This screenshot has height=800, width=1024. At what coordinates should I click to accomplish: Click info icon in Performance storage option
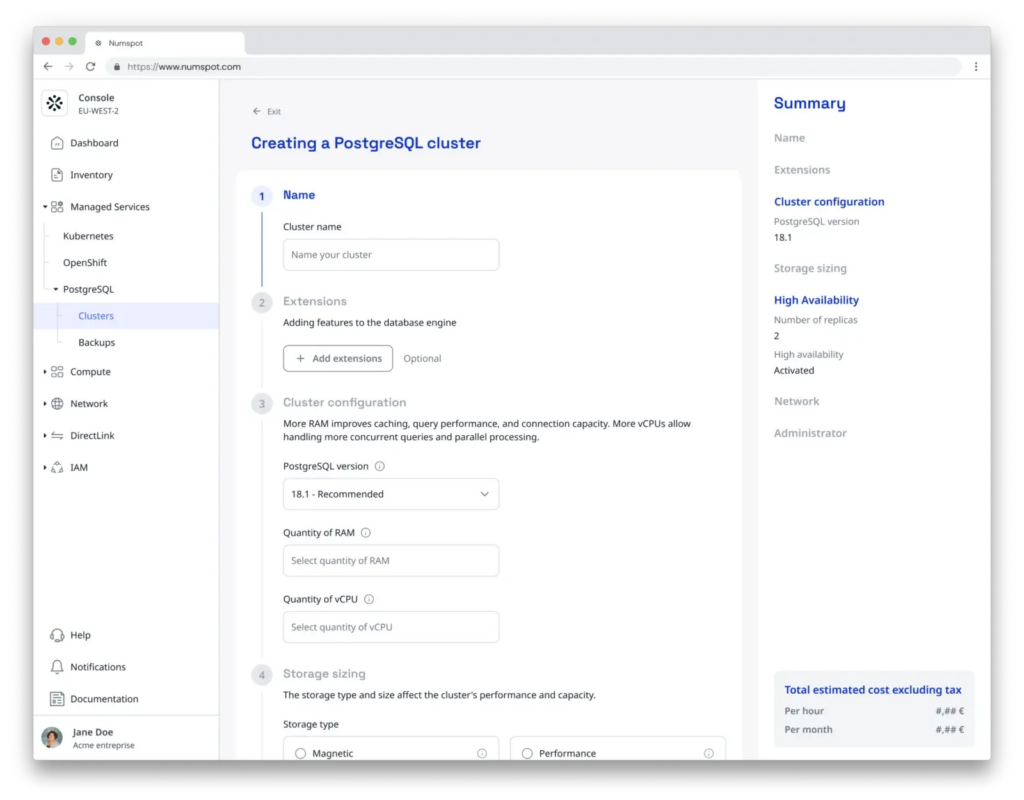[x=709, y=754]
